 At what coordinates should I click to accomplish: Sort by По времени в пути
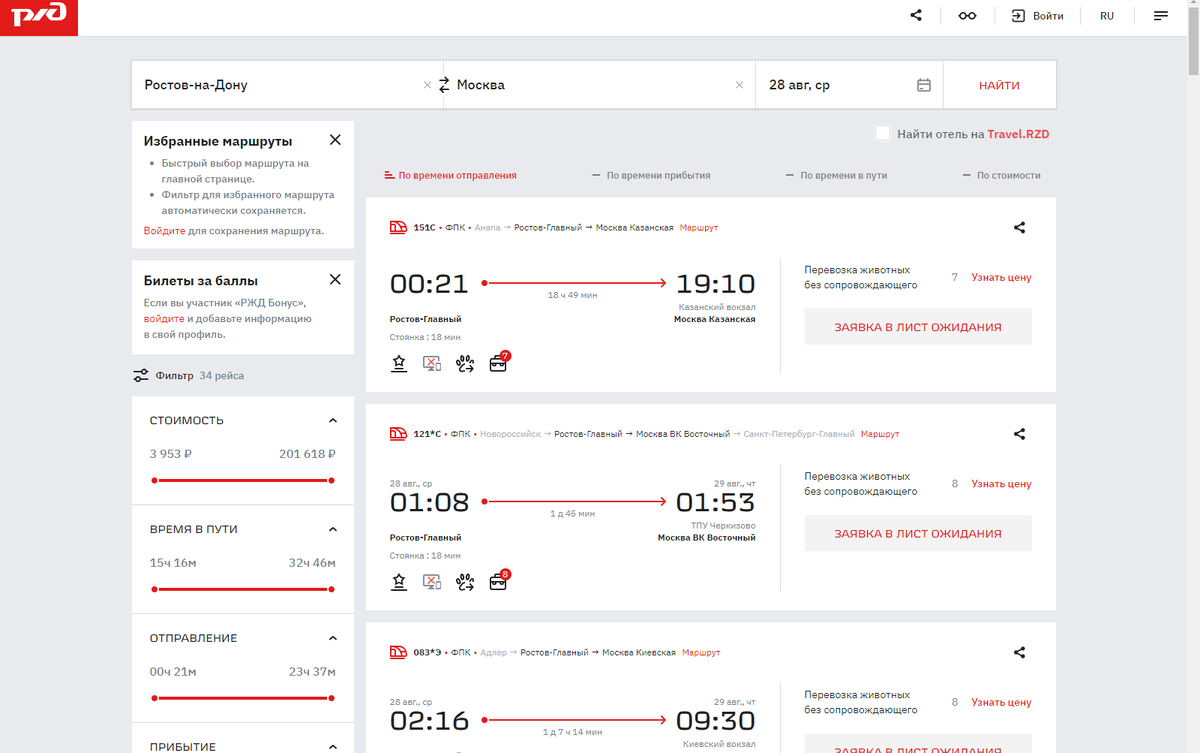[x=836, y=175]
